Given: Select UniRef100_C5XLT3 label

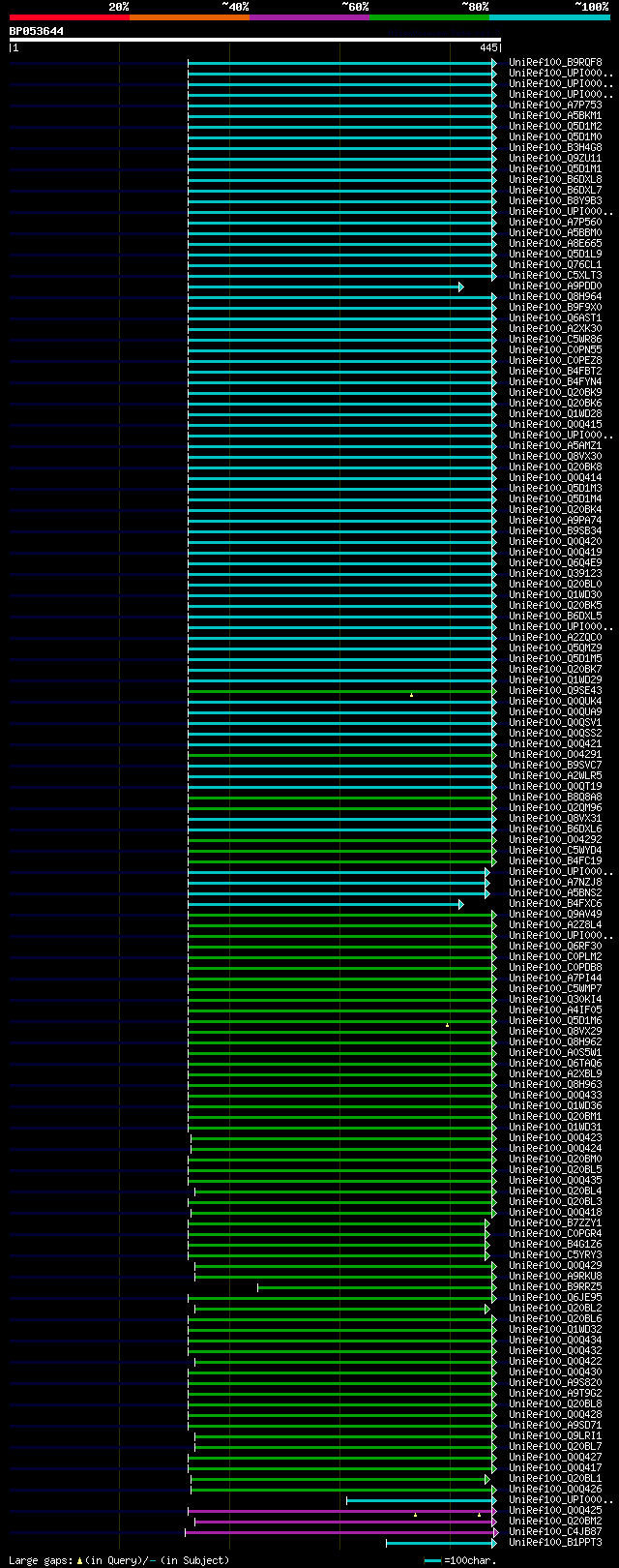Looking at the screenshot, I should 555,275.
